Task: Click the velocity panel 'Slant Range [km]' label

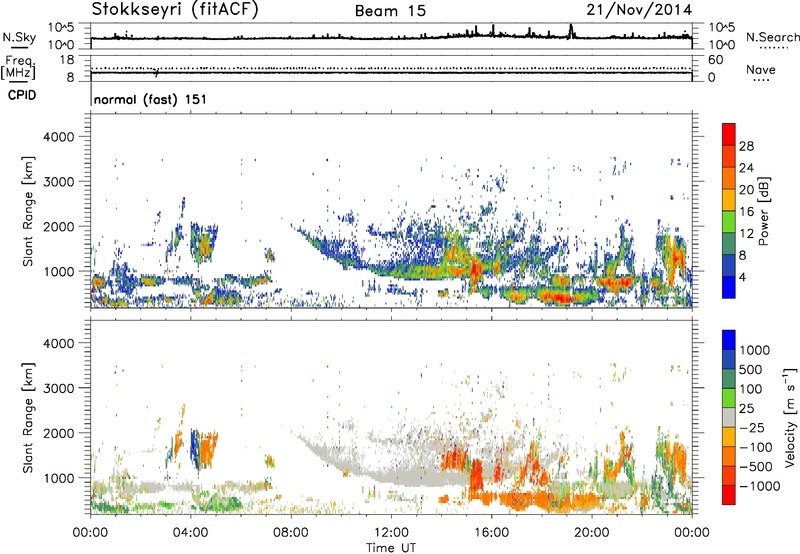Action: (29, 417)
